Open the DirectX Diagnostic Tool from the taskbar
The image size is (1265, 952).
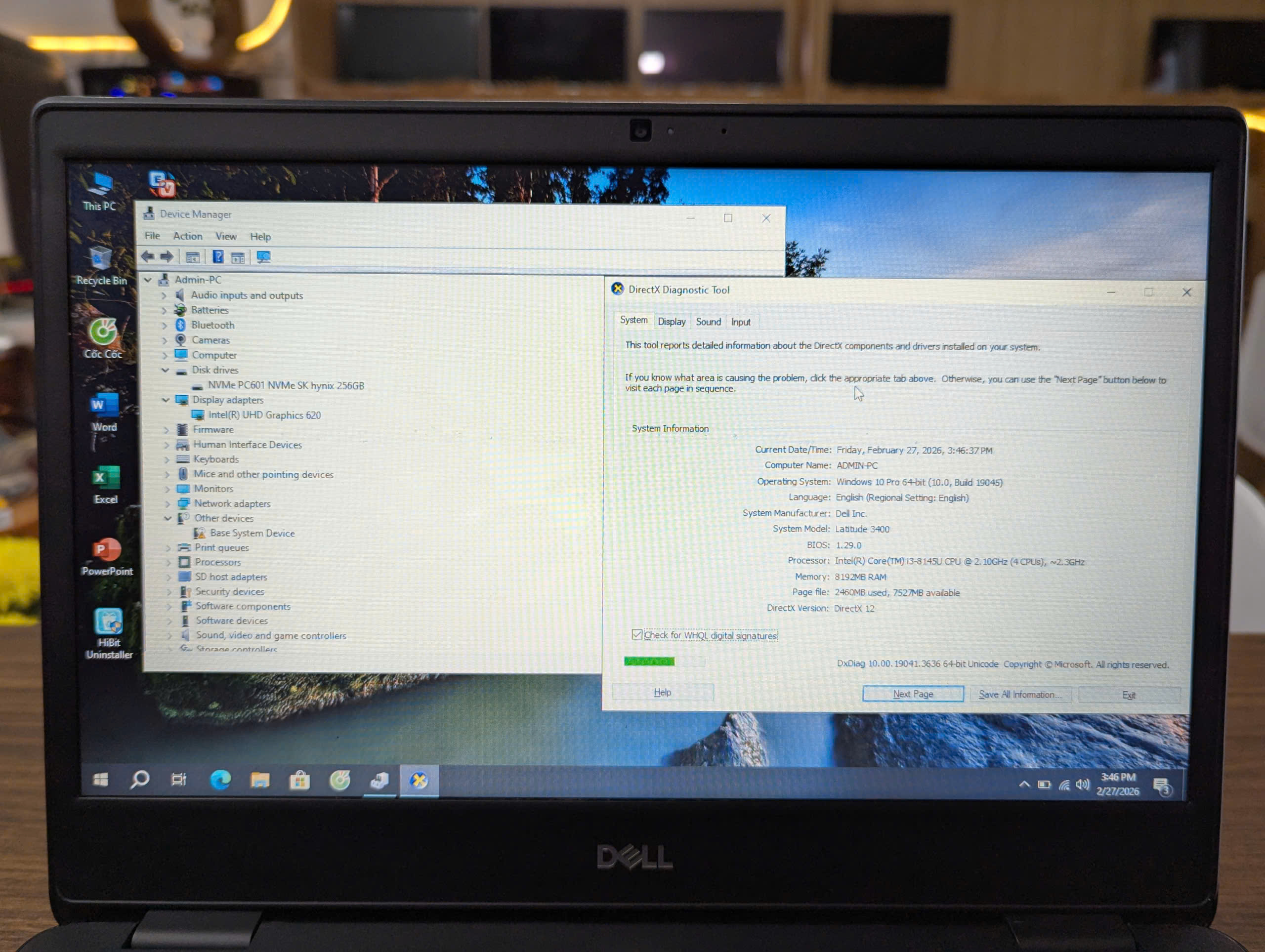point(419,779)
